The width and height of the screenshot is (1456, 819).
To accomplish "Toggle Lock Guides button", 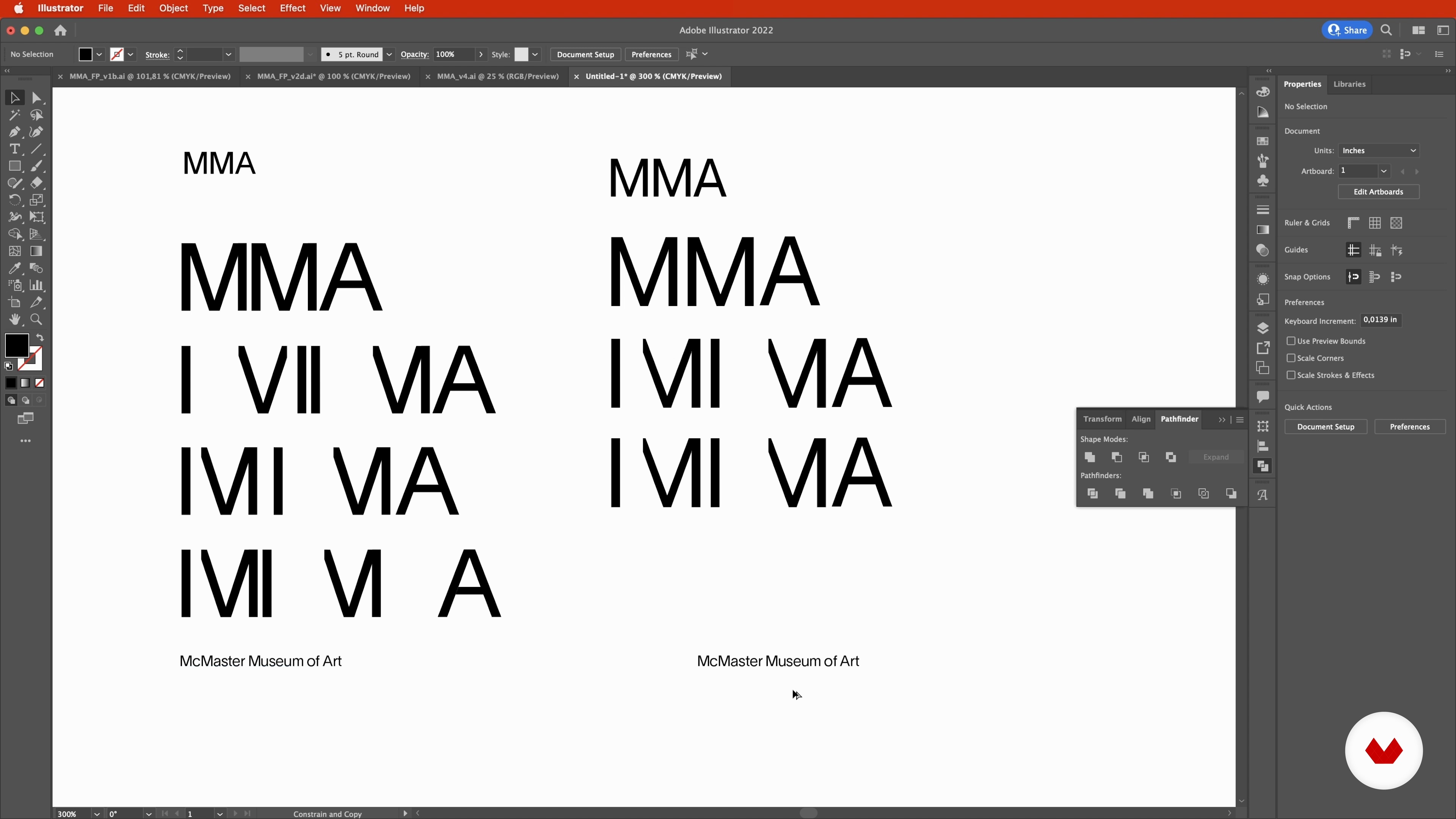I will click(1375, 250).
